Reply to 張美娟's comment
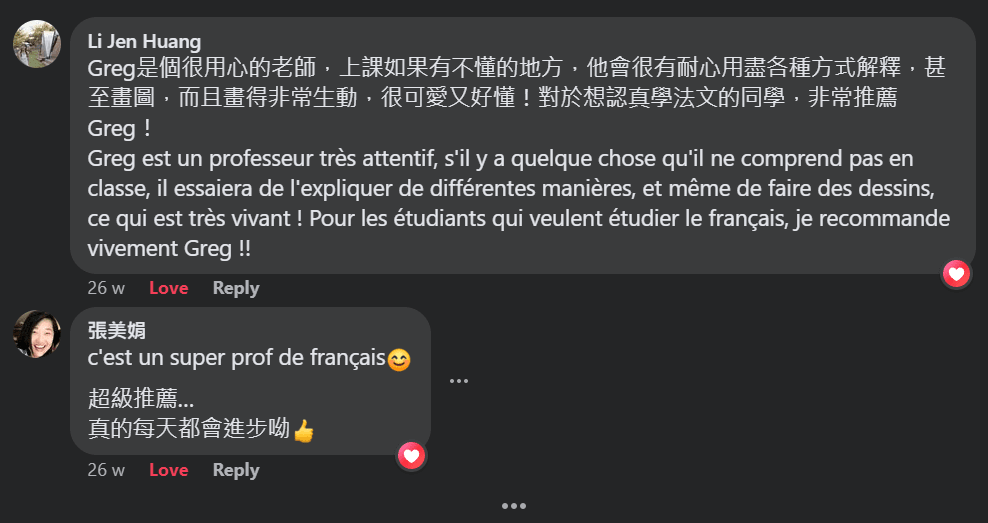This screenshot has height=523, width=988. coord(236,470)
